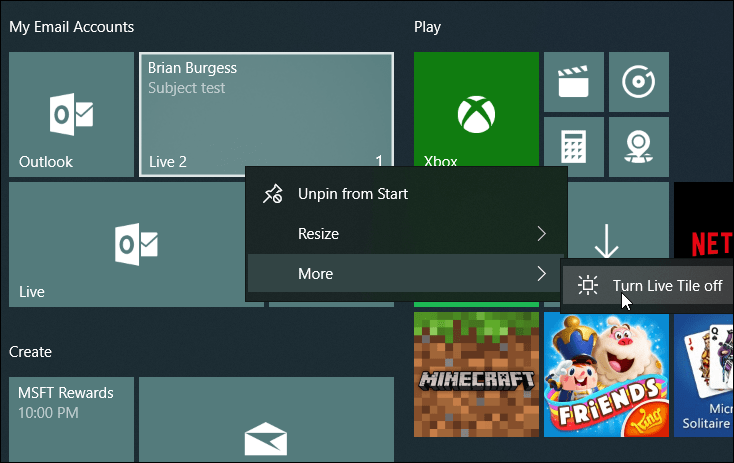Launch the Xbox tile
This screenshot has height=463, width=734.
[476, 109]
